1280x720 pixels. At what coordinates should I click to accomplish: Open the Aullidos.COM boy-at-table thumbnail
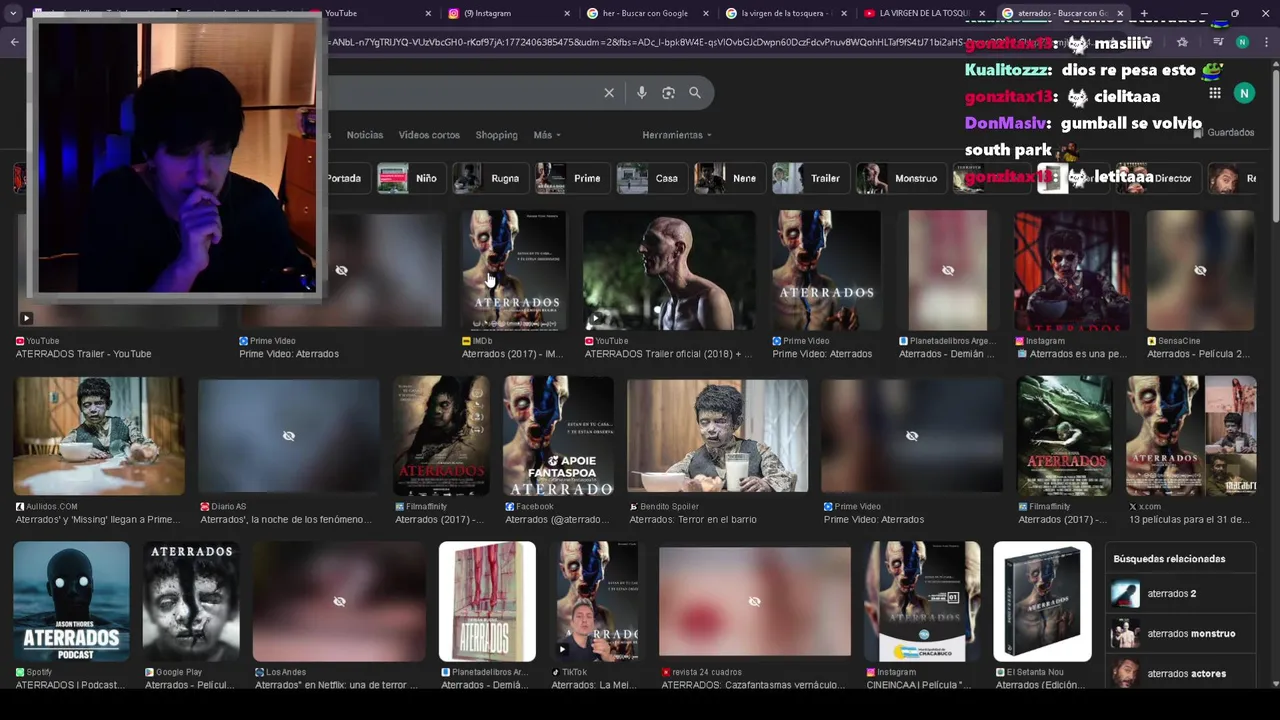coord(99,436)
